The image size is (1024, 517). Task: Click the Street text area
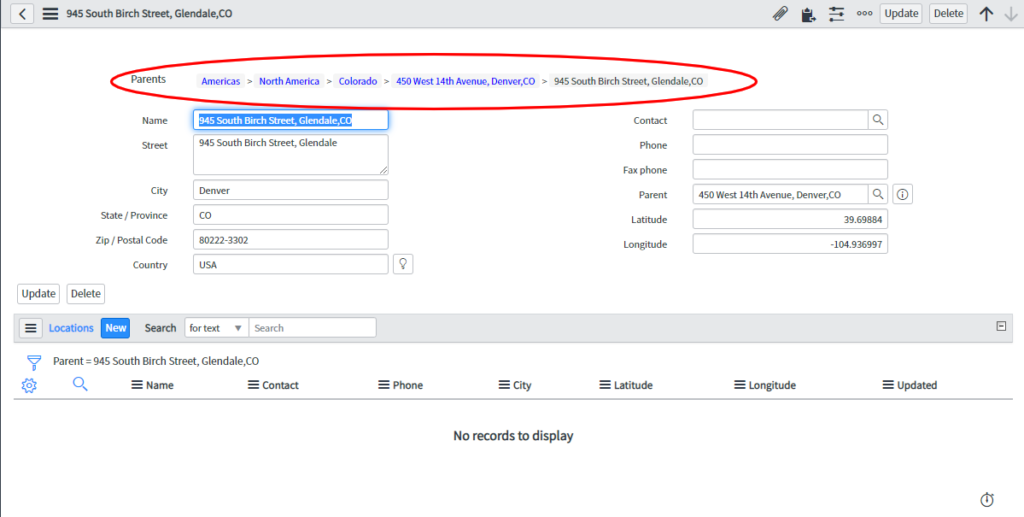click(291, 155)
